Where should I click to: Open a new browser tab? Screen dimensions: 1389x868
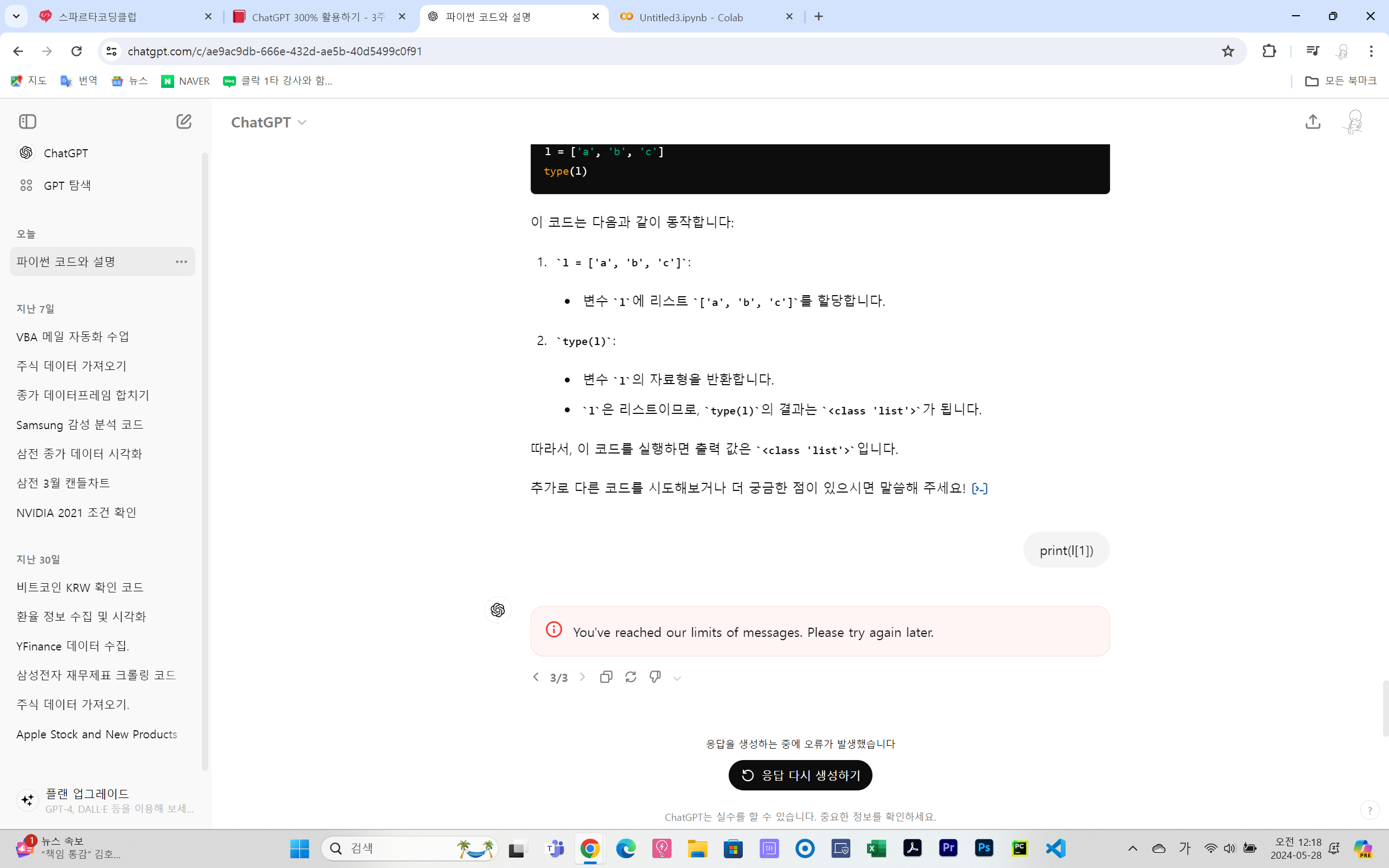click(x=818, y=17)
